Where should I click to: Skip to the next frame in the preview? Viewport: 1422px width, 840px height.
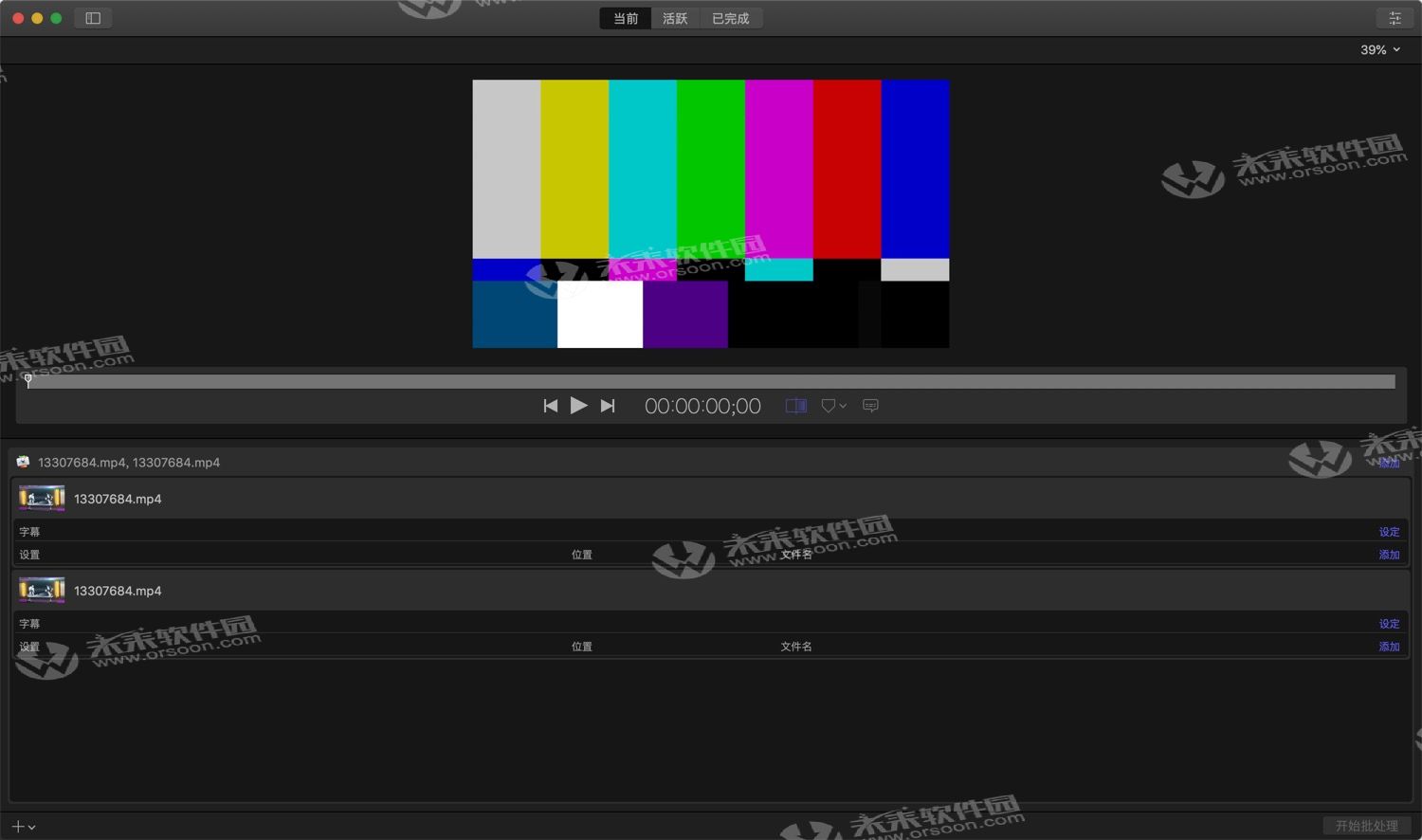click(x=608, y=405)
